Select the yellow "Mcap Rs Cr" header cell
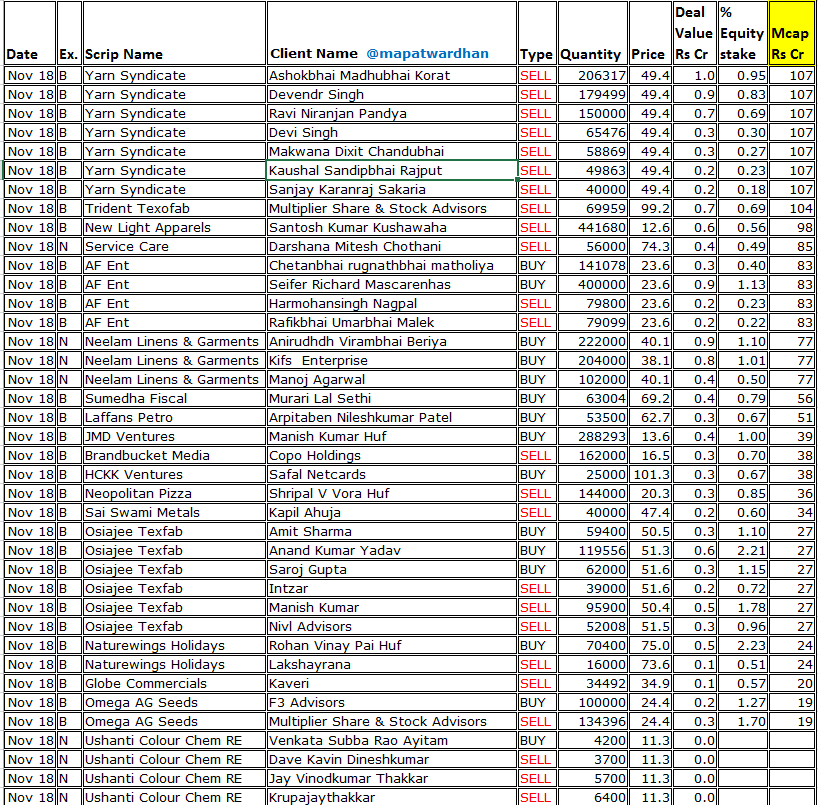Image resolution: width=818 pixels, height=805 pixels. [791, 33]
